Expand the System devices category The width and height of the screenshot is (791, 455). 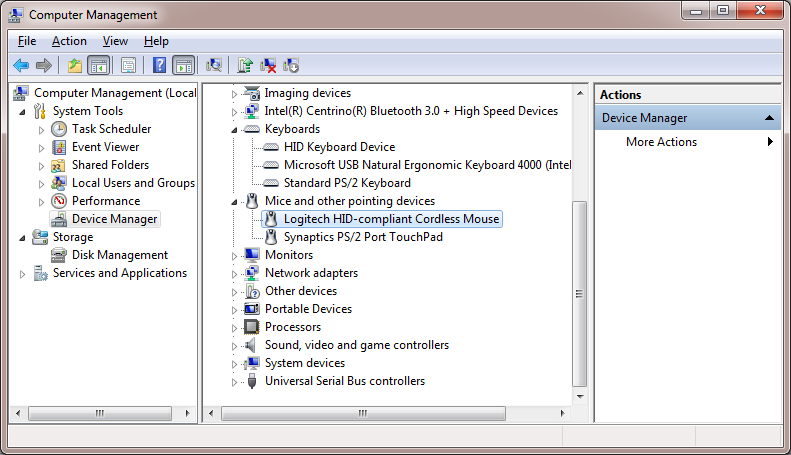pos(234,364)
